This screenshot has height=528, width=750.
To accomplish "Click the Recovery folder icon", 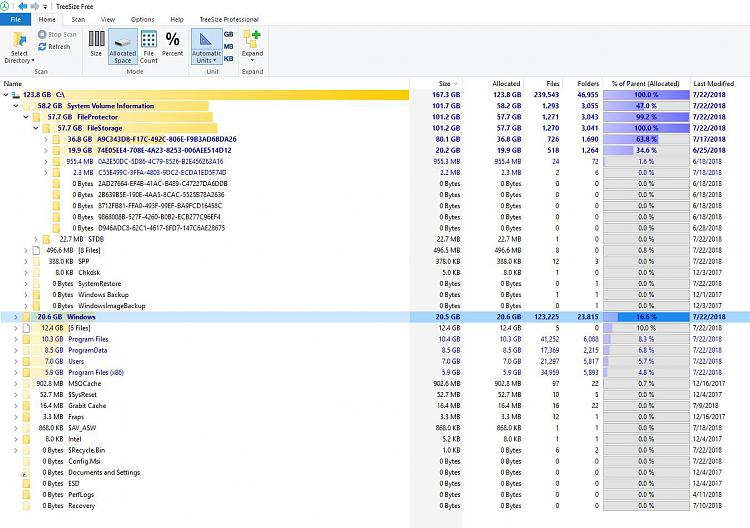I will coord(26,506).
